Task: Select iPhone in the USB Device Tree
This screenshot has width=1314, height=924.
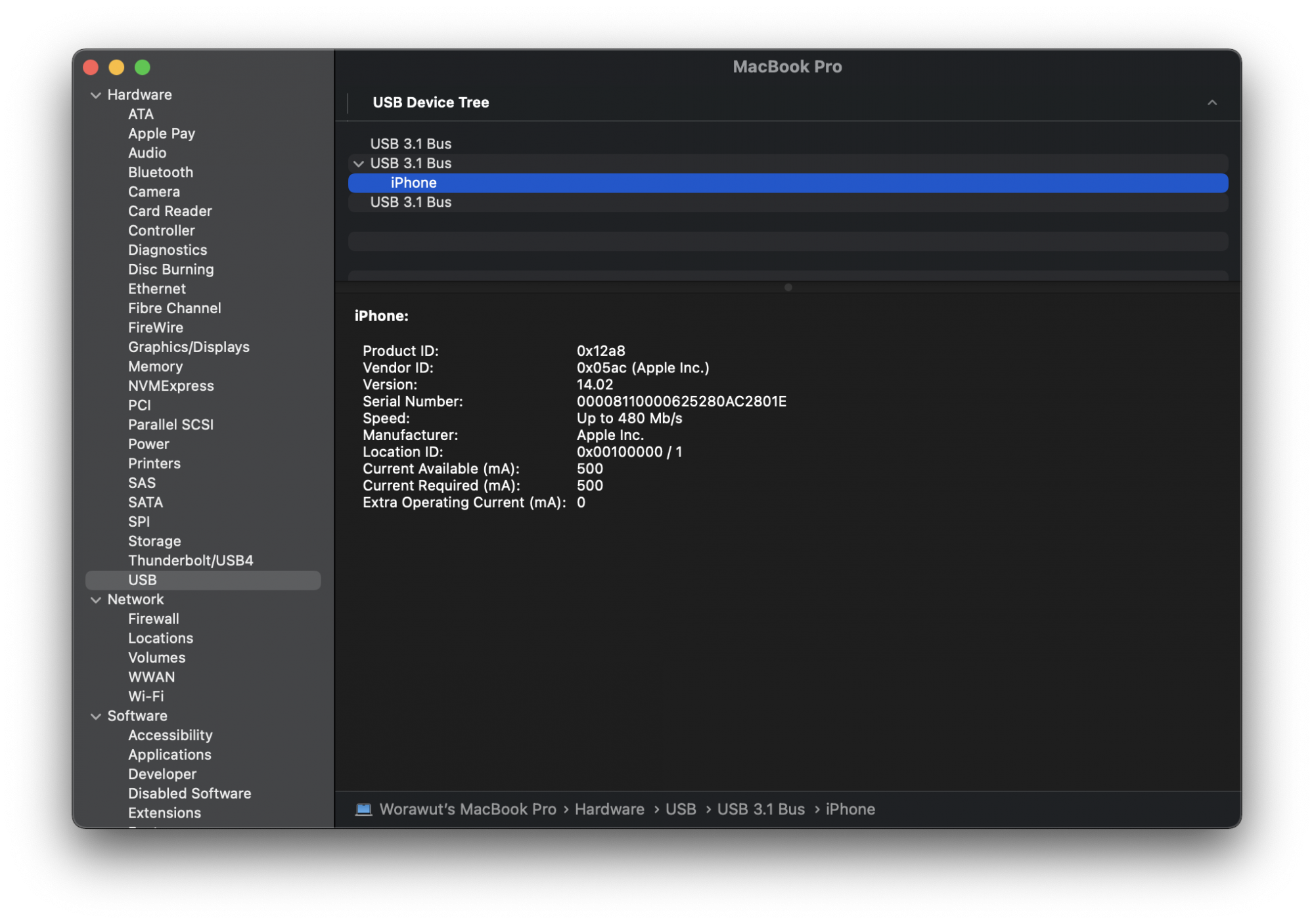Action: [788, 183]
